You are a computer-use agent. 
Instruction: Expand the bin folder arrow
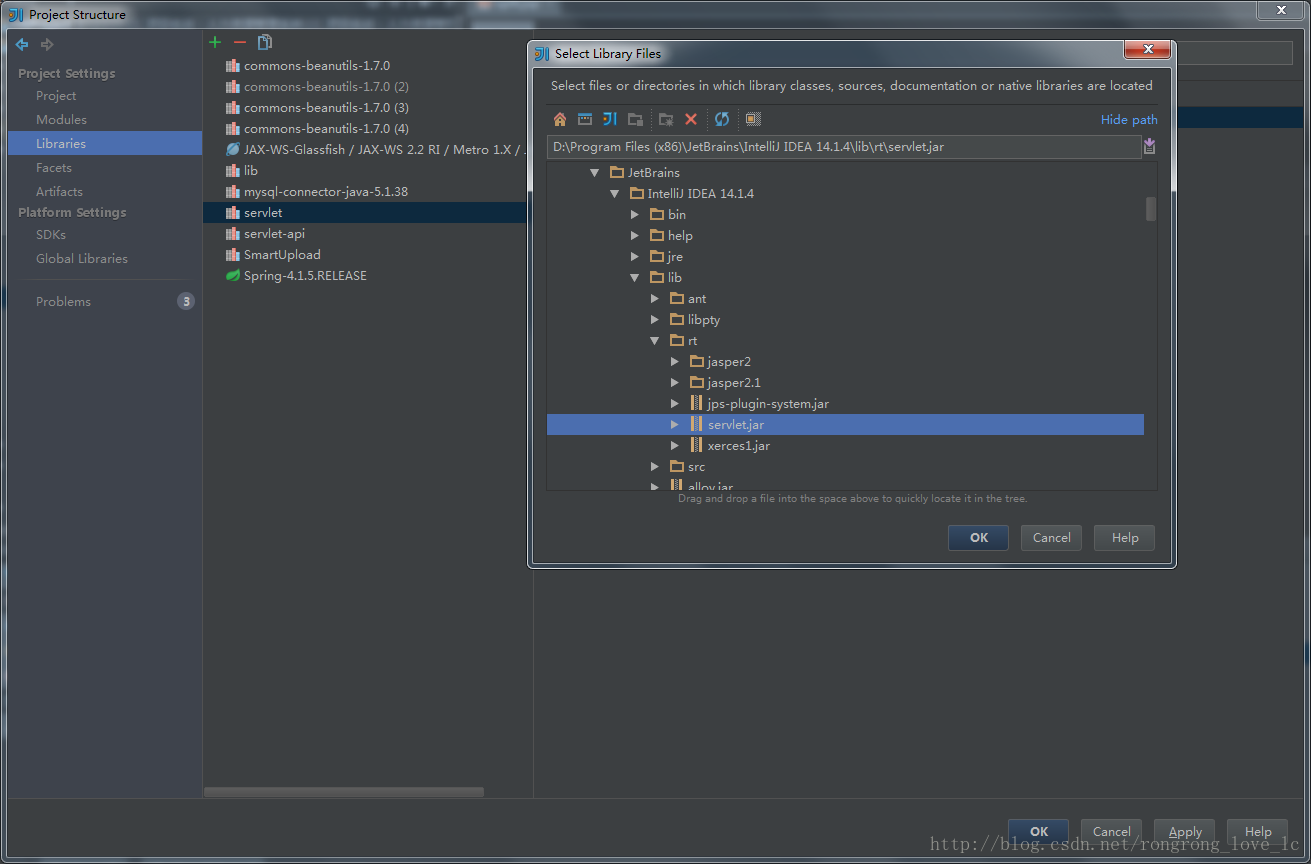[635, 215]
